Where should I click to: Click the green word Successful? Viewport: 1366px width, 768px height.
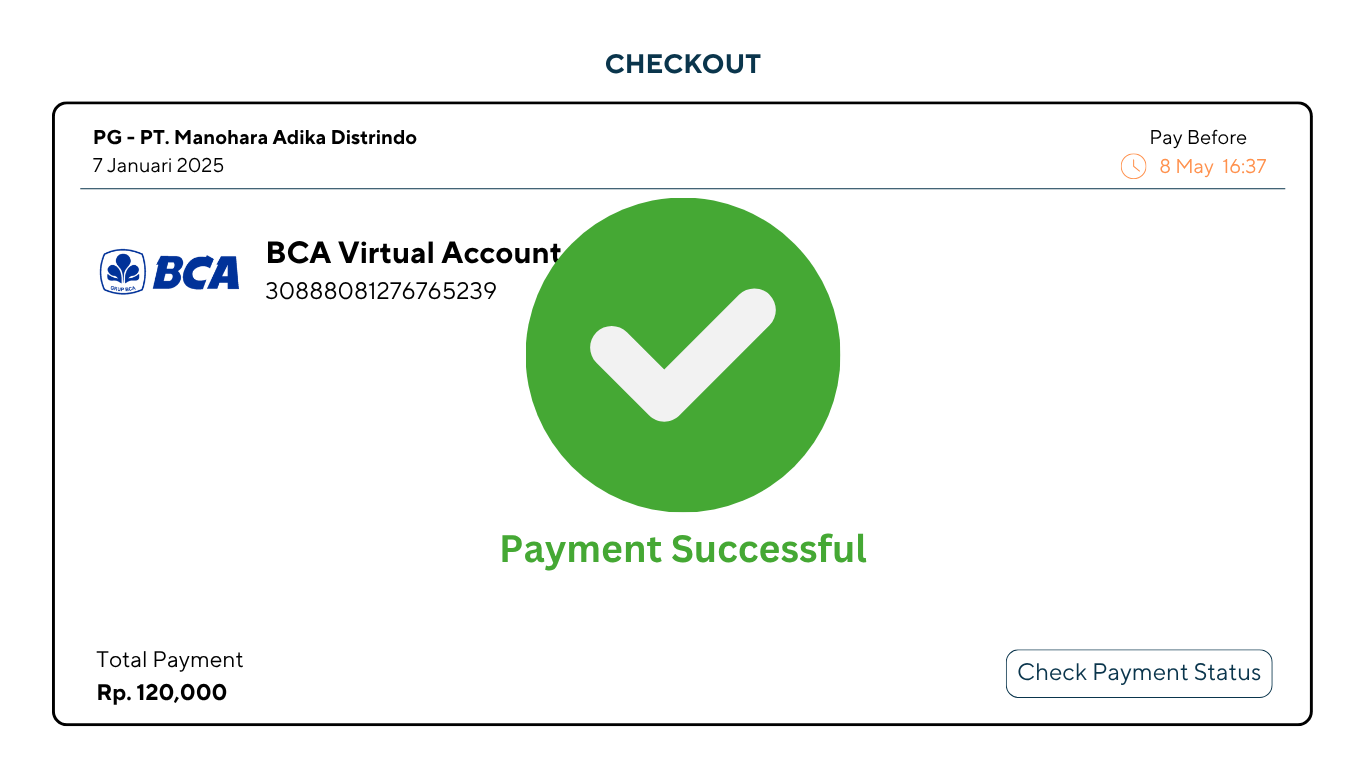click(x=769, y=549)
